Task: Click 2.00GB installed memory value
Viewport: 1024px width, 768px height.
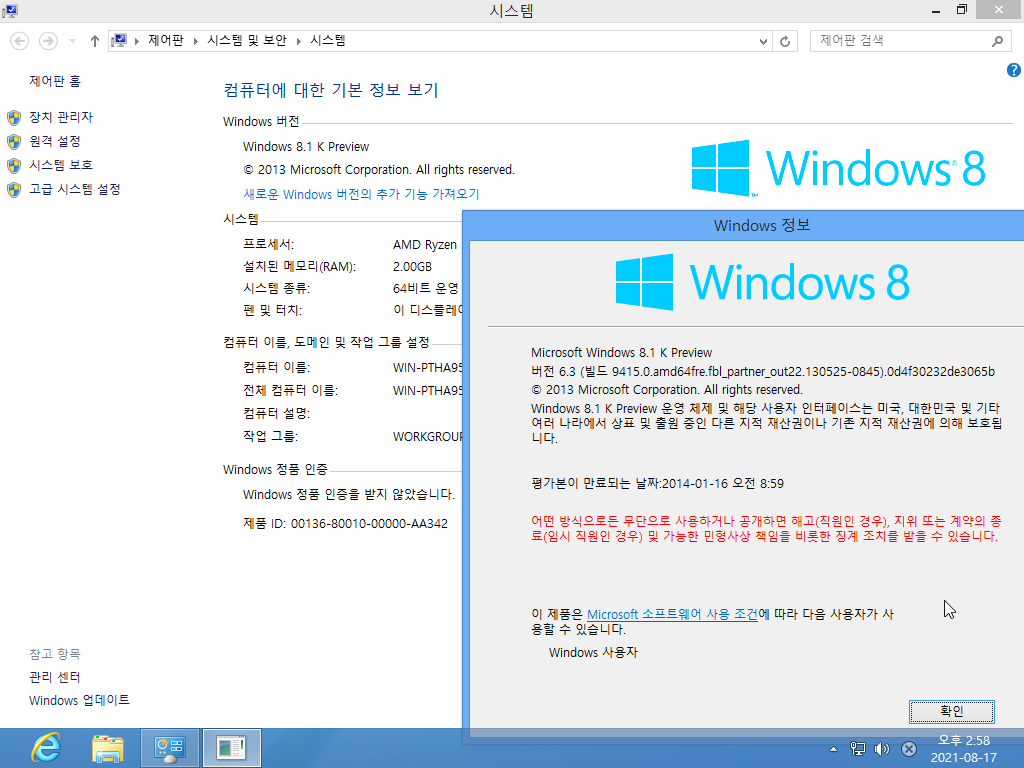Action: click(x=412, y=266)
